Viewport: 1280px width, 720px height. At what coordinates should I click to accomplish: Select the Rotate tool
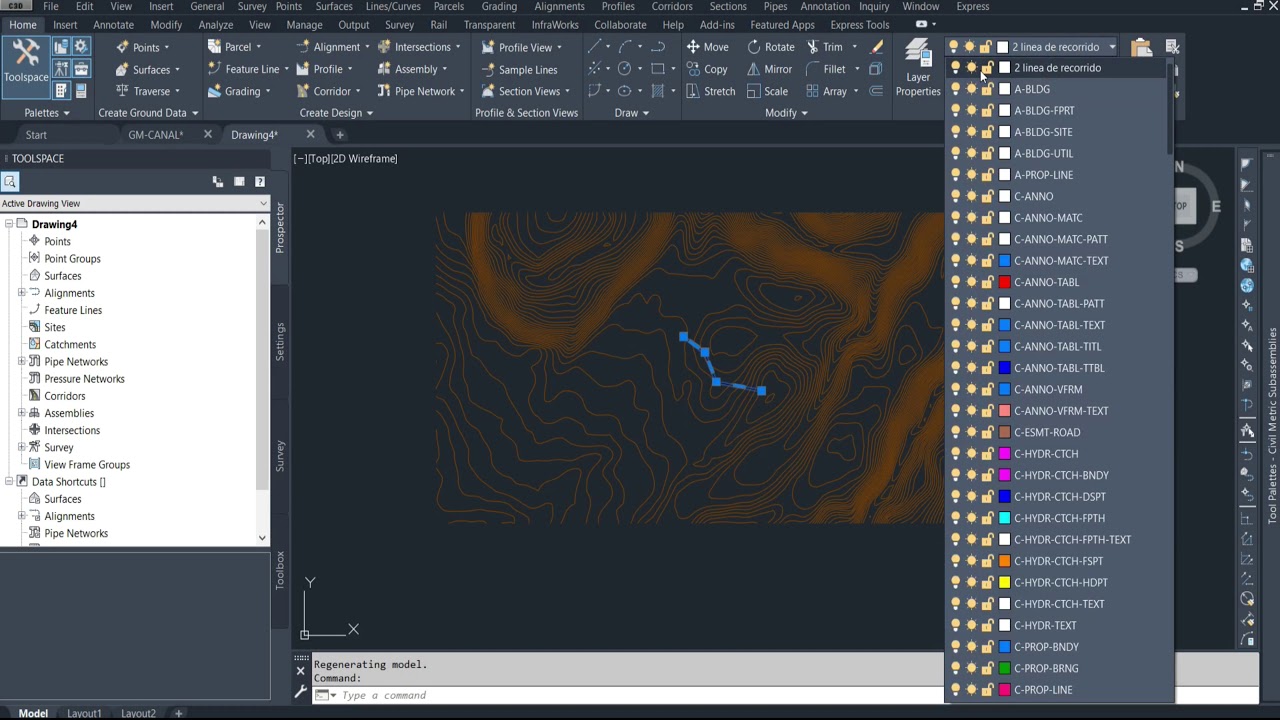pos(770,47)
